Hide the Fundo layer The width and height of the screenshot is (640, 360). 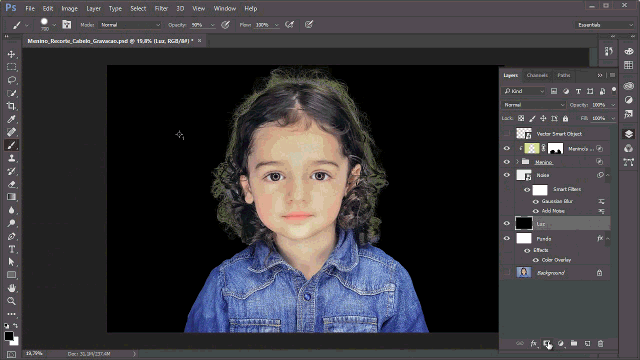pyautogui.click(x=507, y=239)
